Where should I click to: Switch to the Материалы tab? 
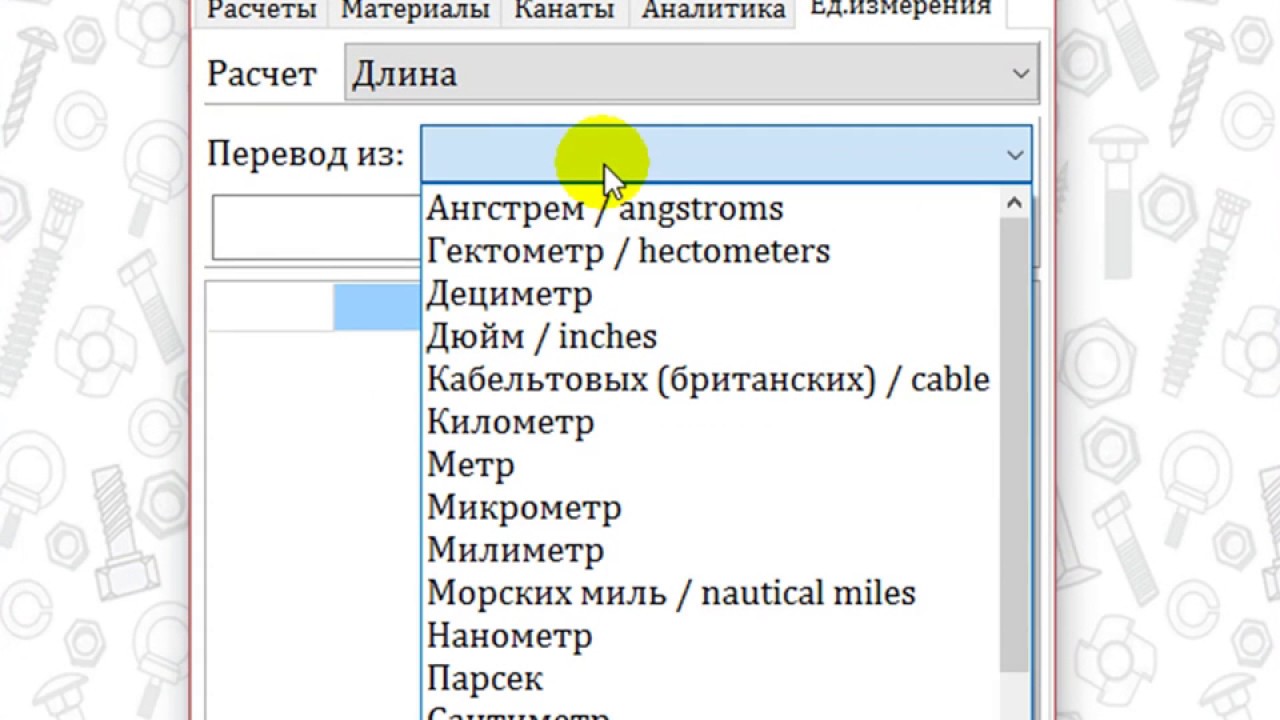click(x=415, y=10)
